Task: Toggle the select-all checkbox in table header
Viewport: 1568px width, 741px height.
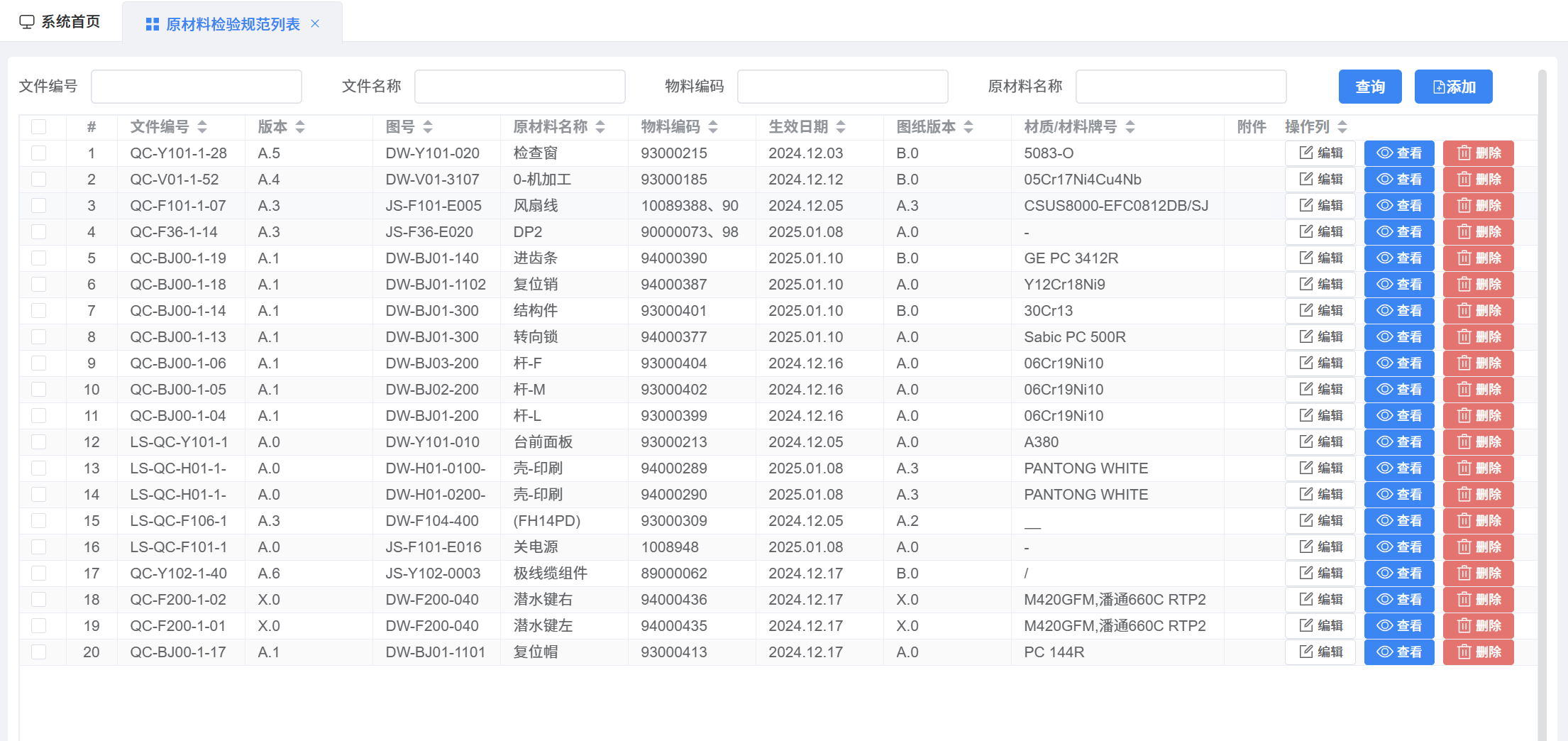Action: [39, 127]
